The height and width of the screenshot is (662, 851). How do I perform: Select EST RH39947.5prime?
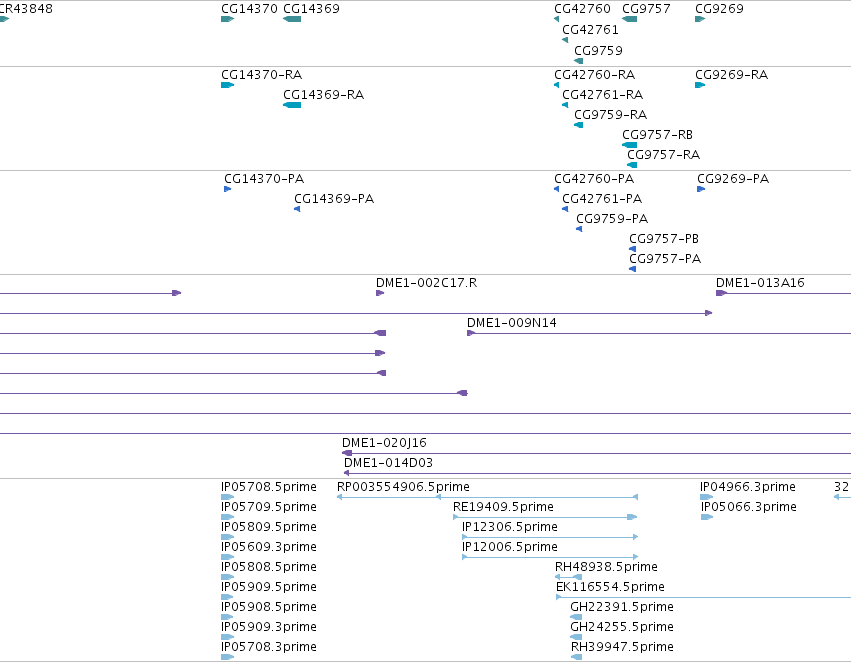coord(576,657)
